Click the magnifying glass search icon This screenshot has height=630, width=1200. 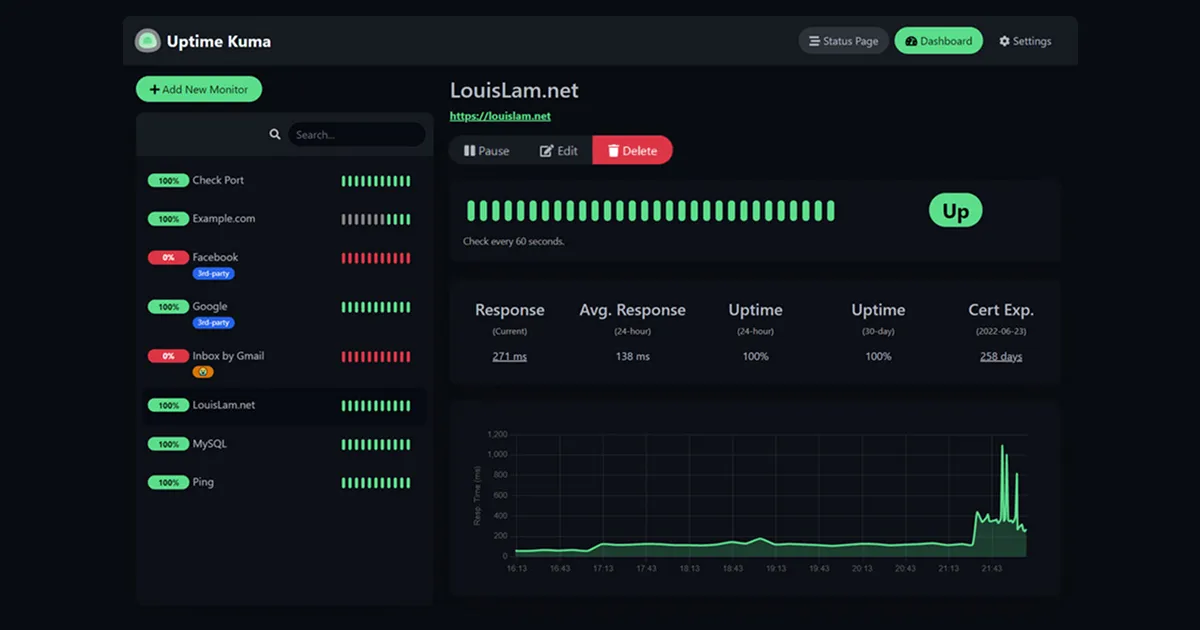[x=275, y=133]
